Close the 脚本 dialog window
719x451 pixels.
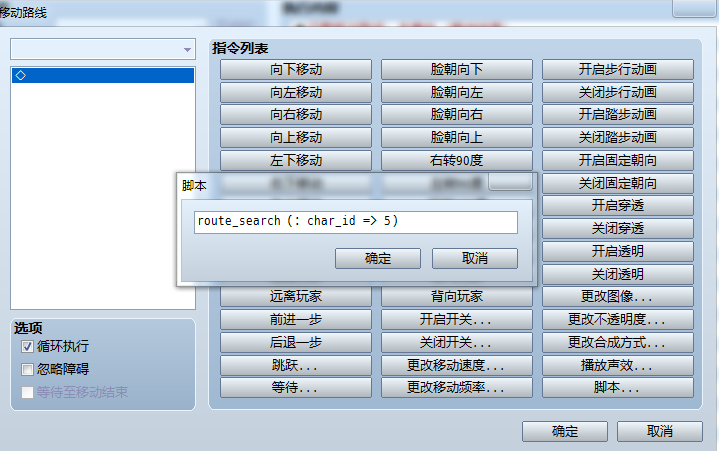[x=510, y=182]
